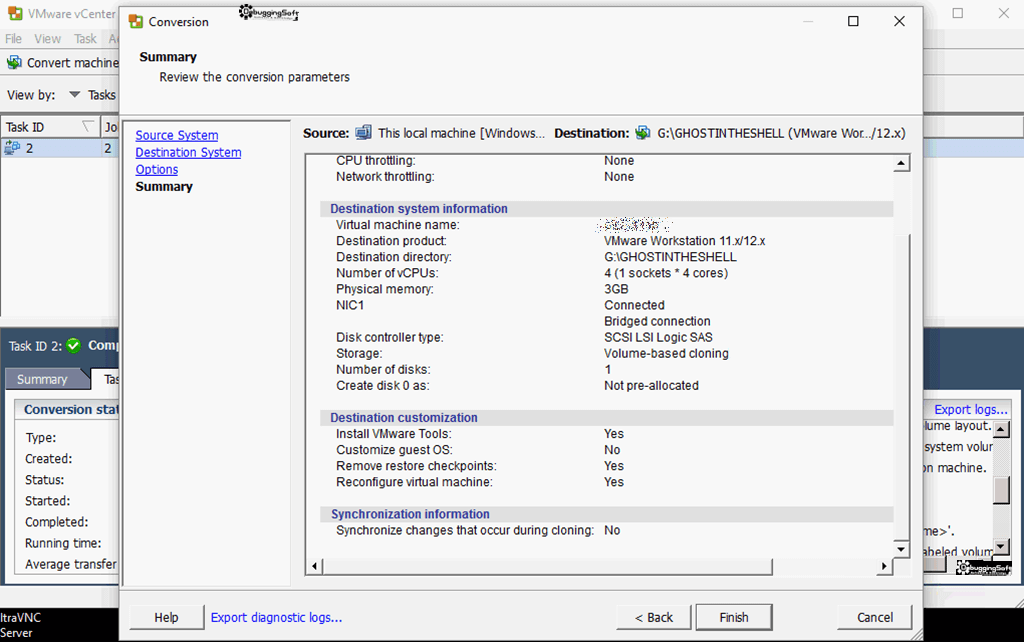Click 'Synchronize changes that occur during cloning:' label
Image resolution: width=1024 pixels, height=642 pixels.
click(x=465, y=530)
